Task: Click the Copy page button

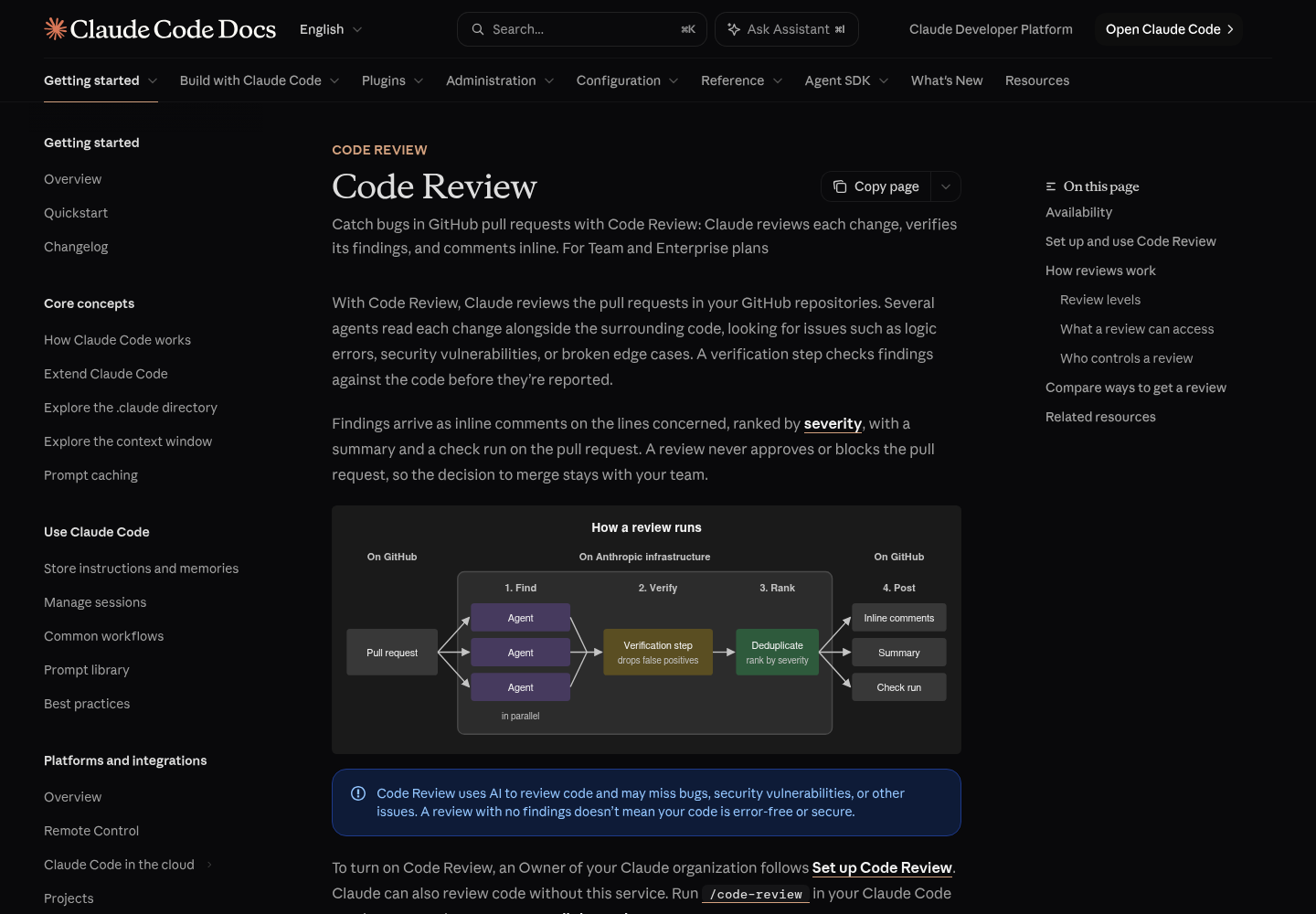Action: [x=876, y=186]
